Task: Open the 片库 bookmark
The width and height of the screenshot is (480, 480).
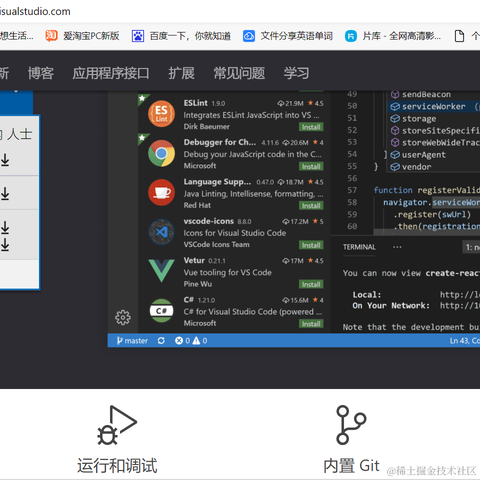Action: [393, 36]
